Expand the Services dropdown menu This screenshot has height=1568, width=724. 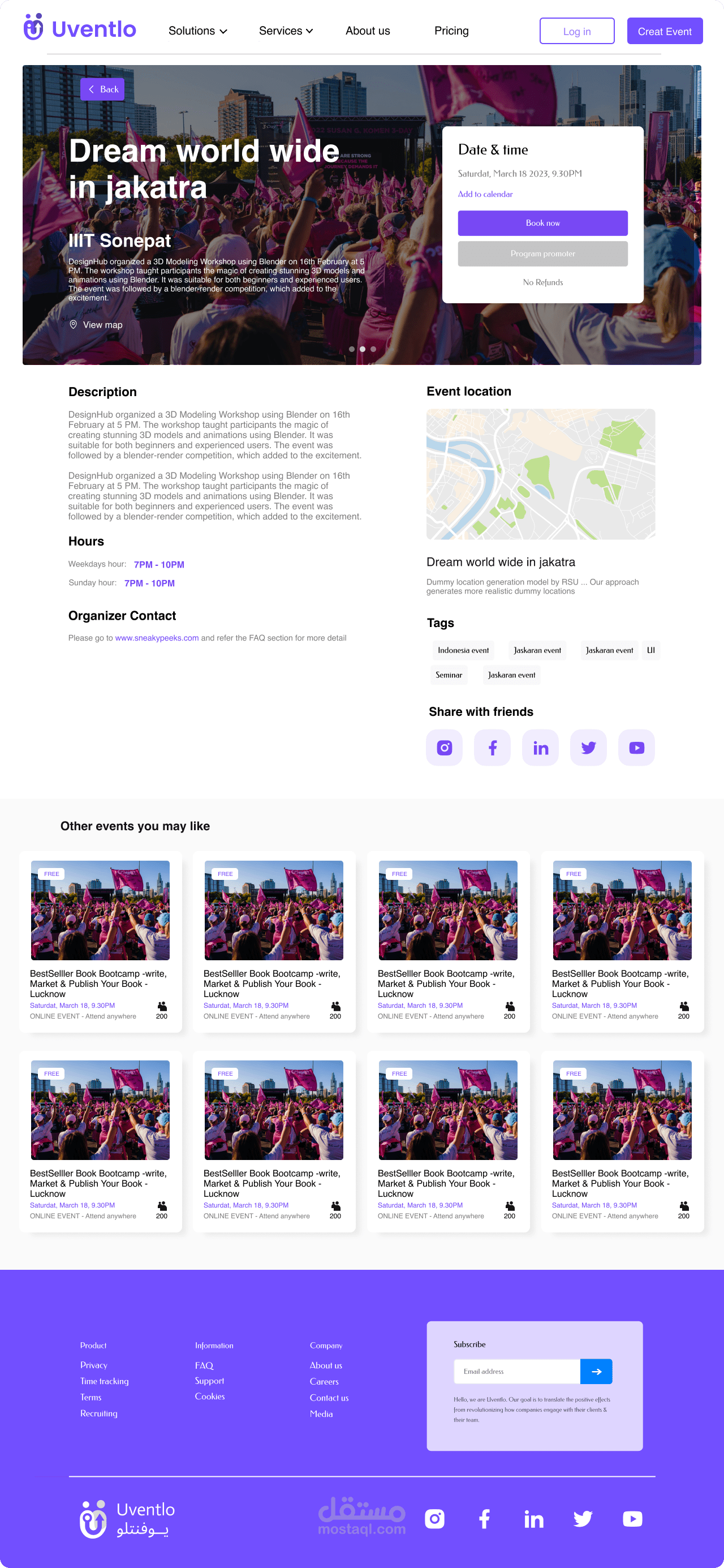point(286,31)
